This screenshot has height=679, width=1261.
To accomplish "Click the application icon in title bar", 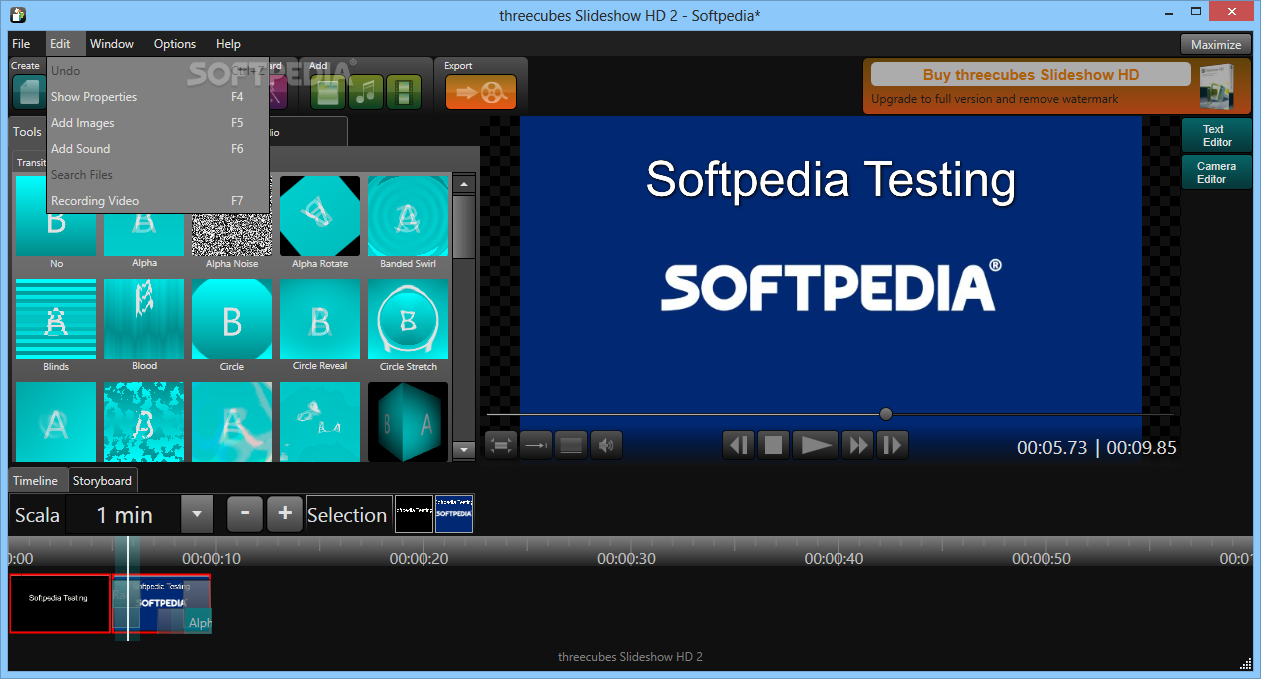I will [19, 14].
